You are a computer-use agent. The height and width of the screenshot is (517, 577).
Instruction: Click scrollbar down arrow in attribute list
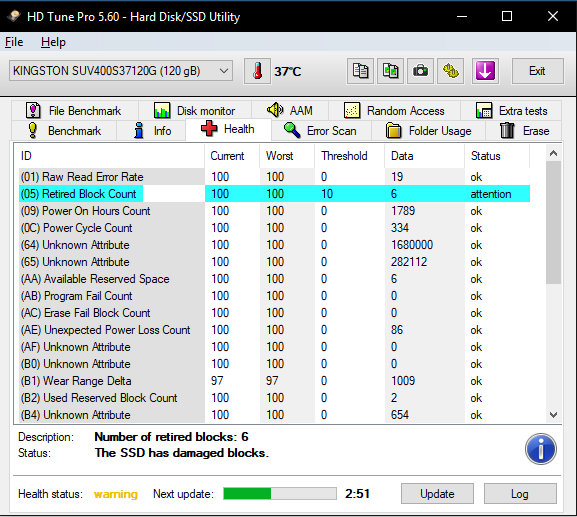(553, 415)
